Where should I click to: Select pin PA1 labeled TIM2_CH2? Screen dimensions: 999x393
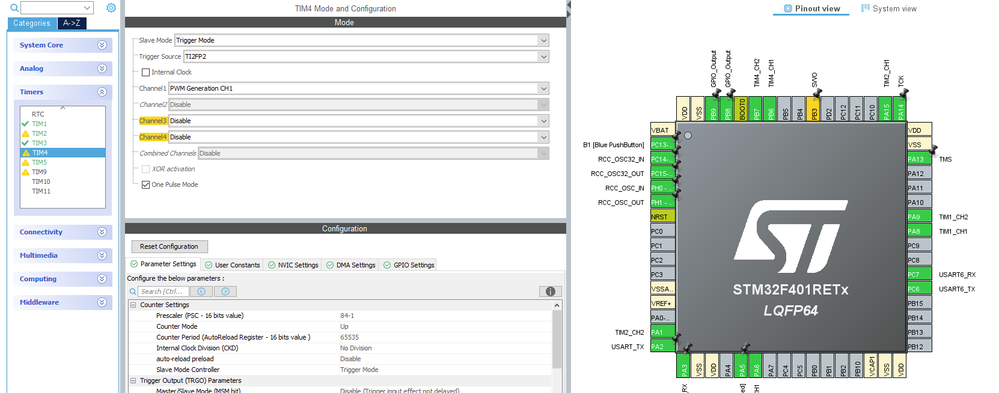663,332
